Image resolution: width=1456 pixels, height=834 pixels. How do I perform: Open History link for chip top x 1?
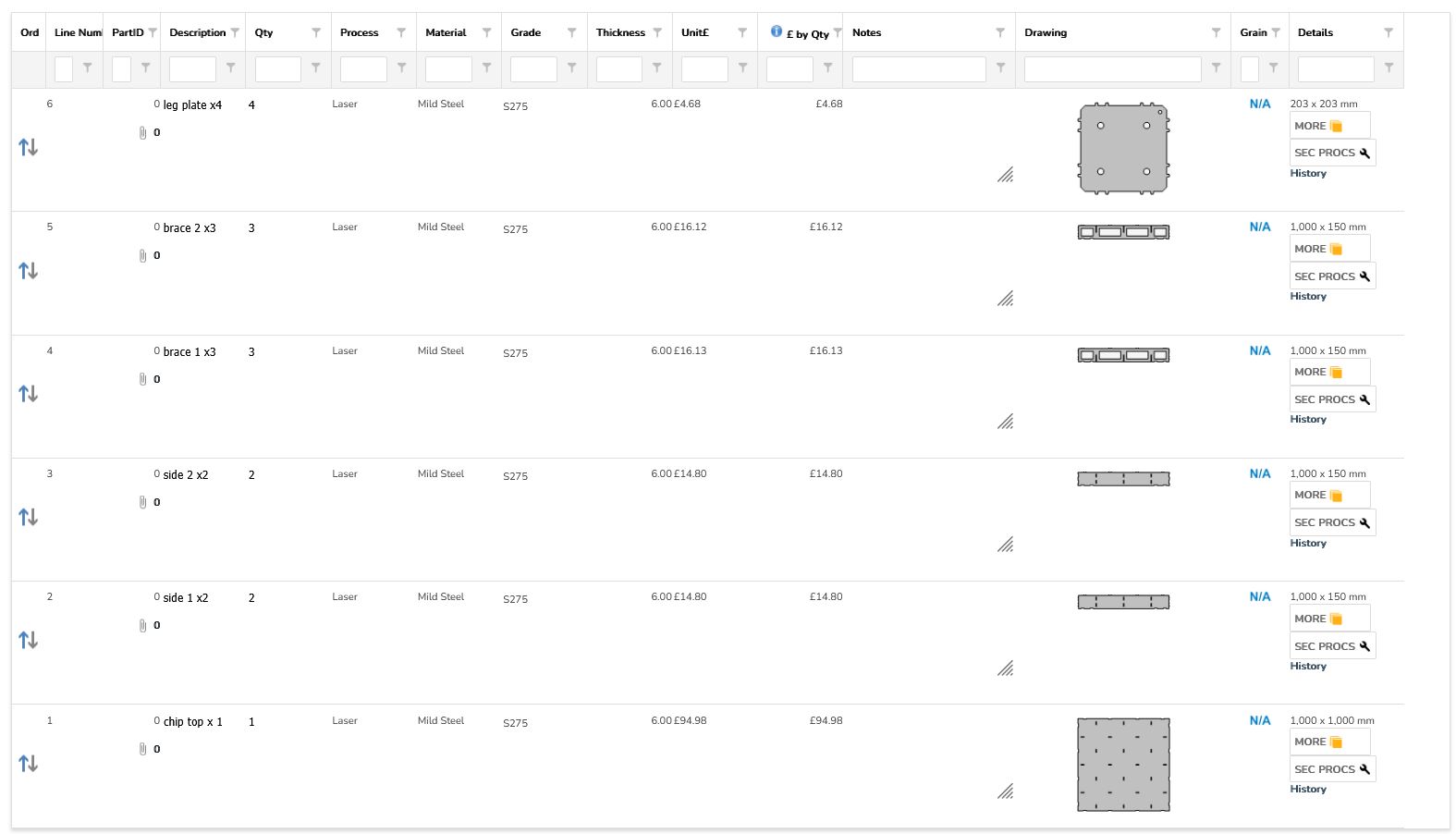click(x=1308, y=790)
